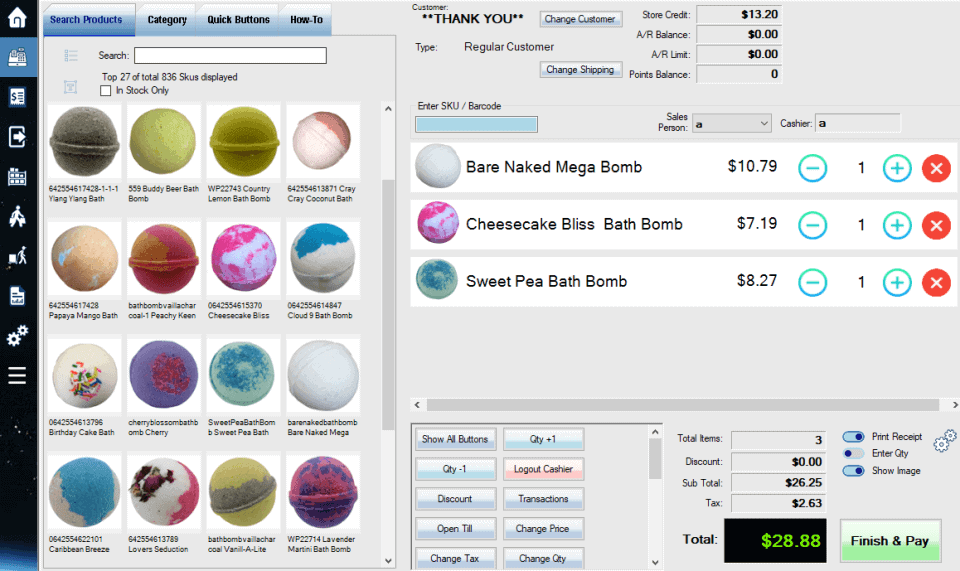Check the In Stock Only checkbox
The image size is (960, 571).
coord(105,91)
